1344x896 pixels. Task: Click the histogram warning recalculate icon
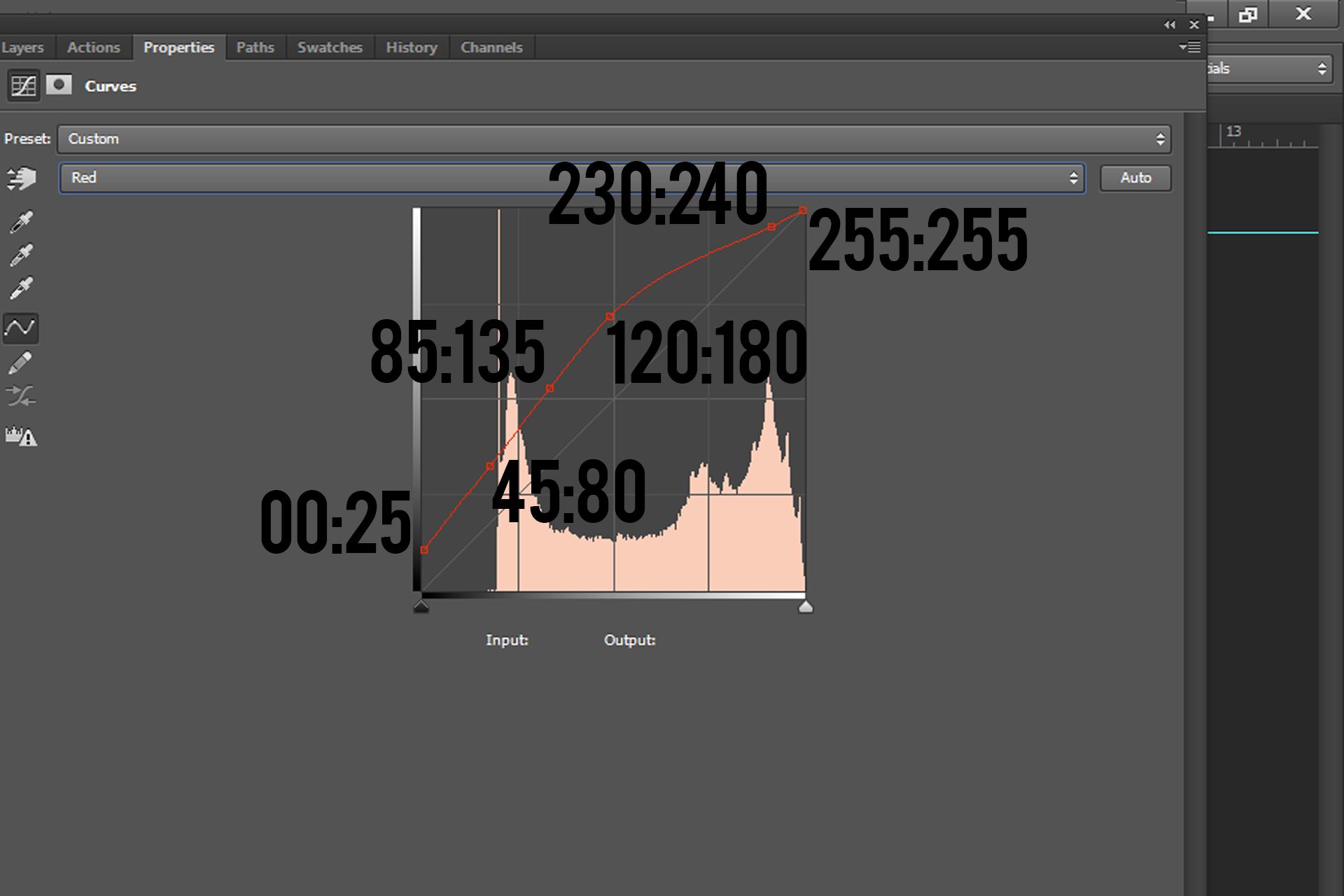(21, 437)
